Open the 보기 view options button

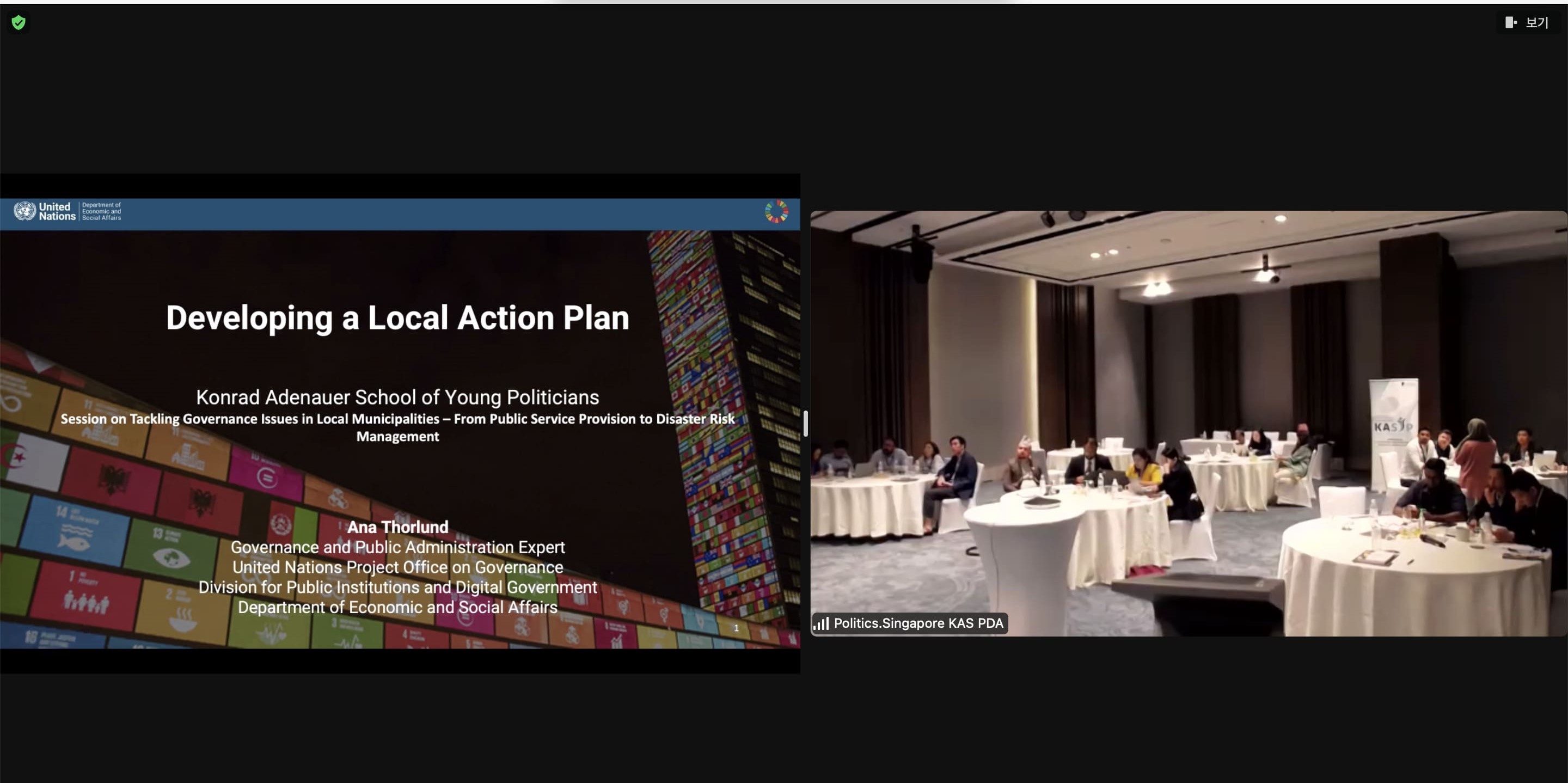tap(1527, 22)
